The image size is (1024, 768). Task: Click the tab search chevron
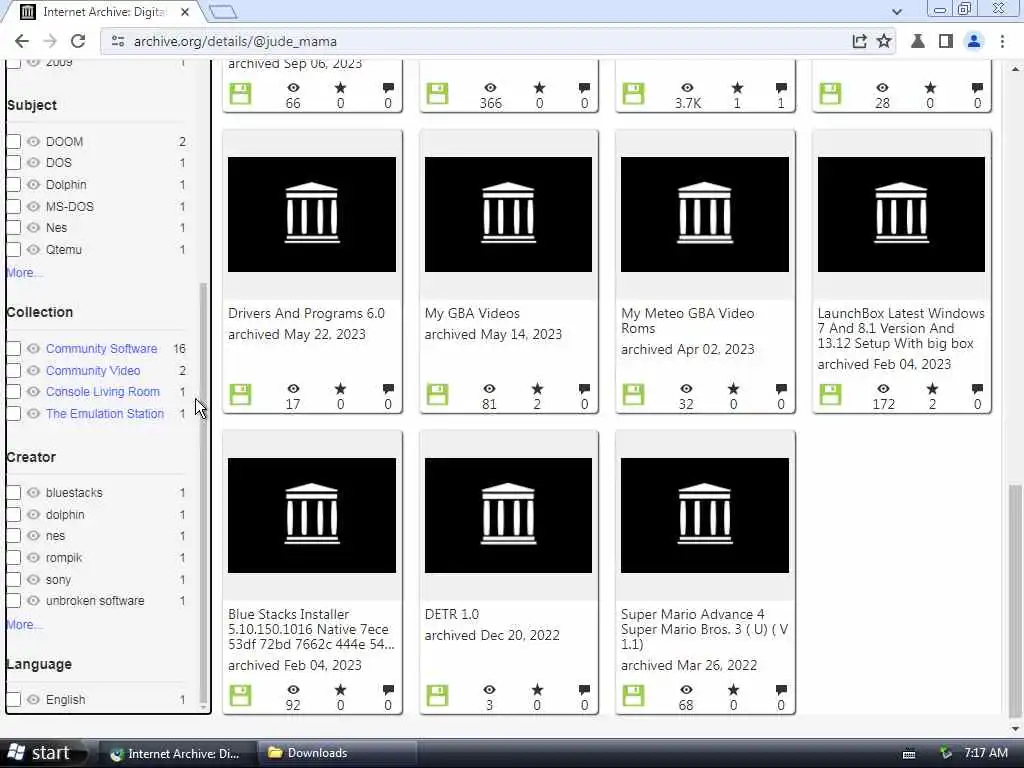tap(897, 12)
